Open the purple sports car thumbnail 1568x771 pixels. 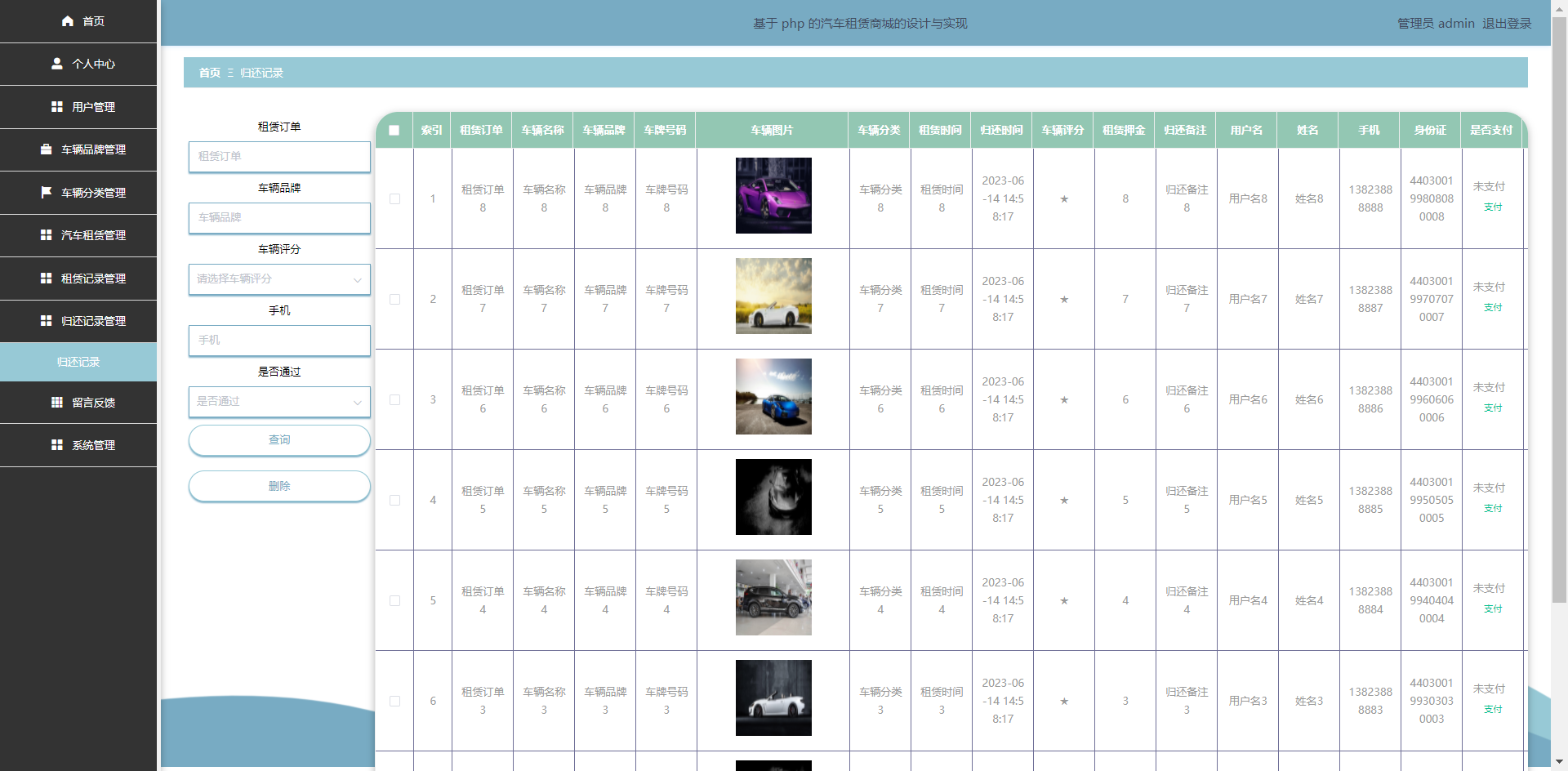pyautogui.click(x=773, y=195)
